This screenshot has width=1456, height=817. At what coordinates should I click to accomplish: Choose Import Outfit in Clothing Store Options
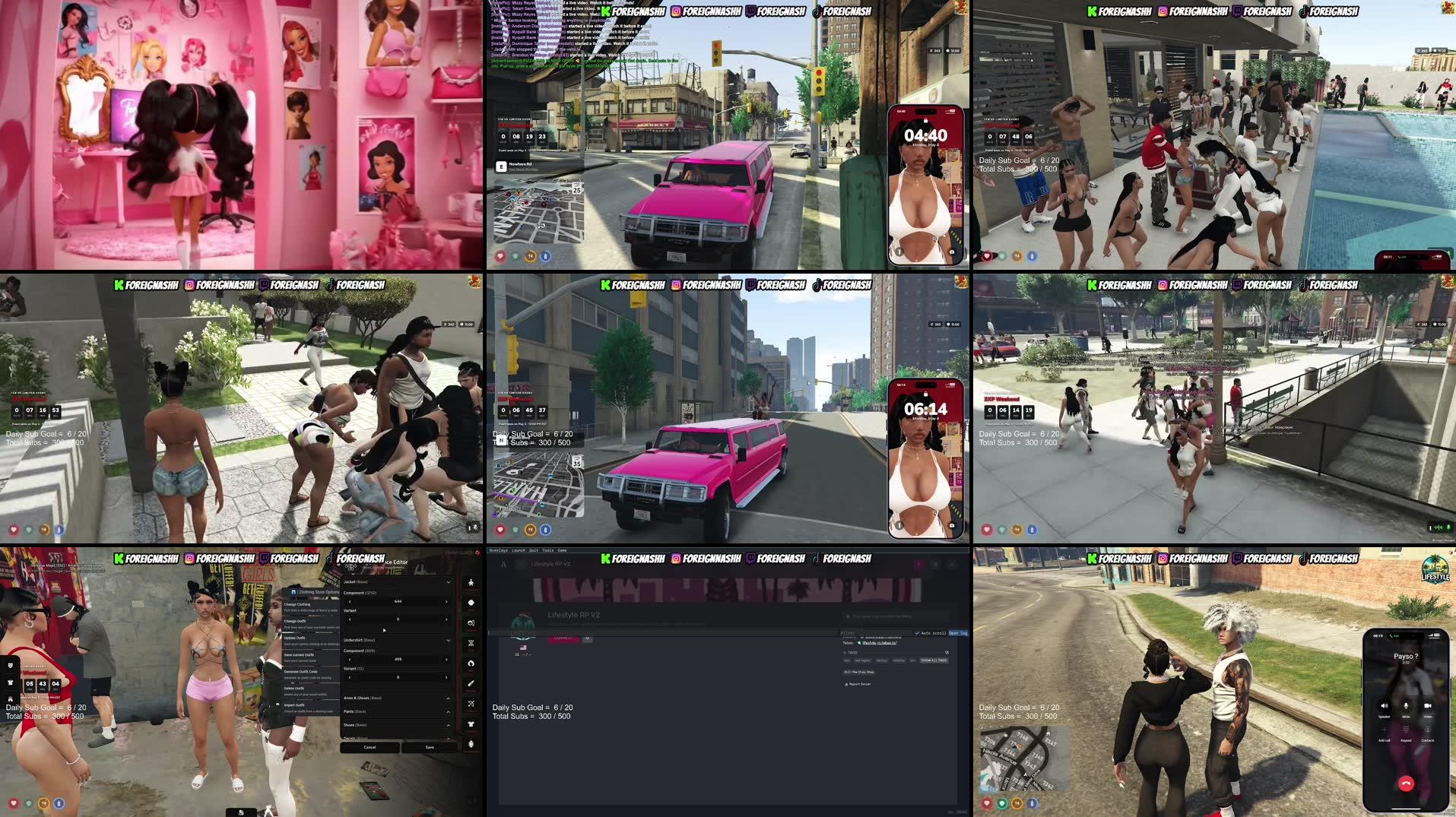(x=311, y=708)
